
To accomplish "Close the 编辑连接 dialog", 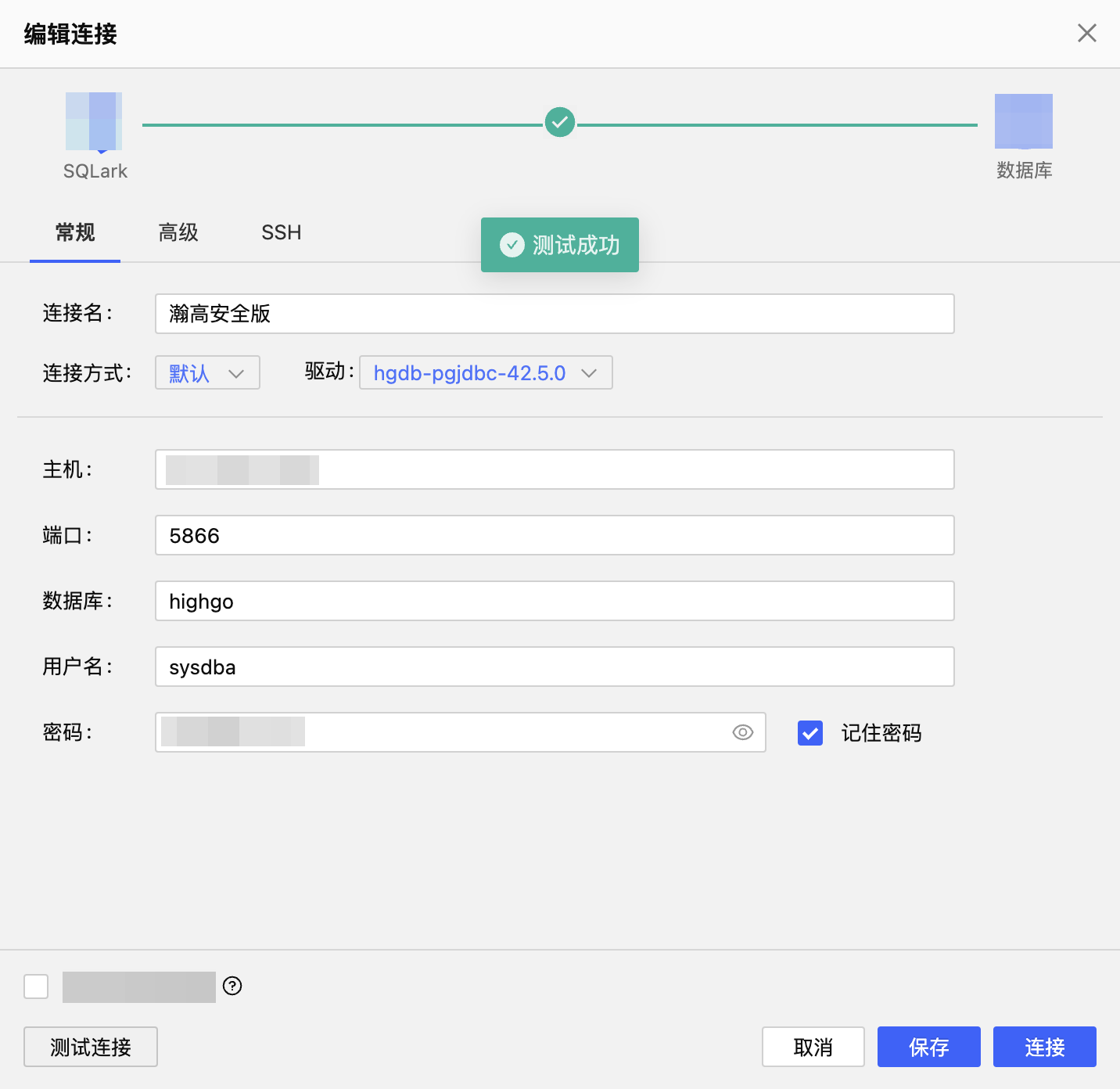I will [1086, 33].
